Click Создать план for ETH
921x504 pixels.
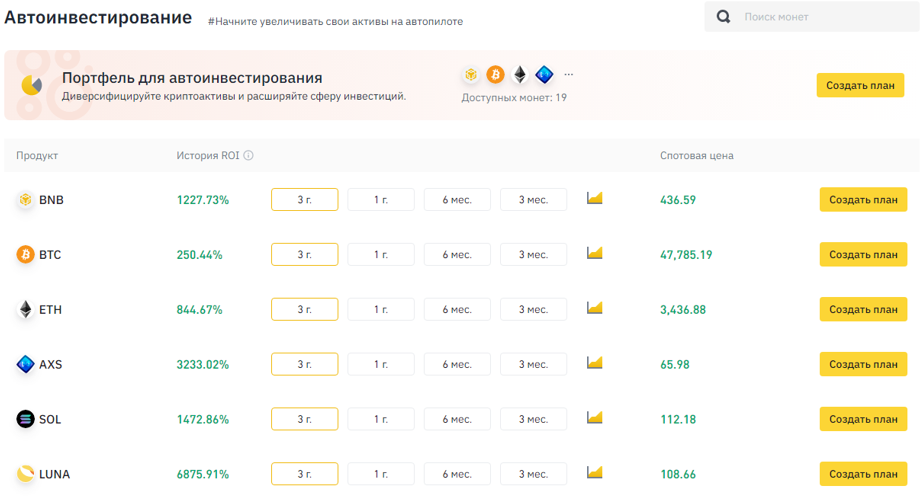click(x=863, y=310)
